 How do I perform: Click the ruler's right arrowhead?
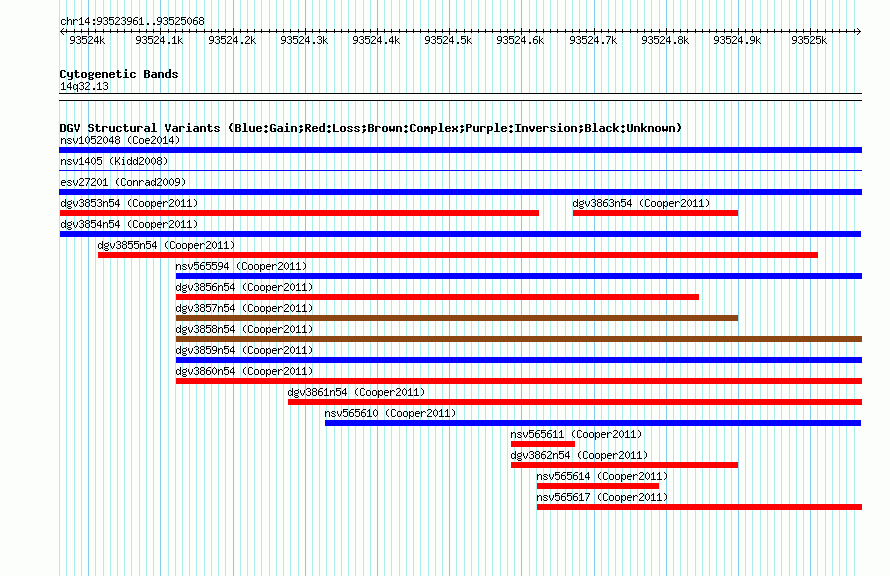[x=858, y=32]
